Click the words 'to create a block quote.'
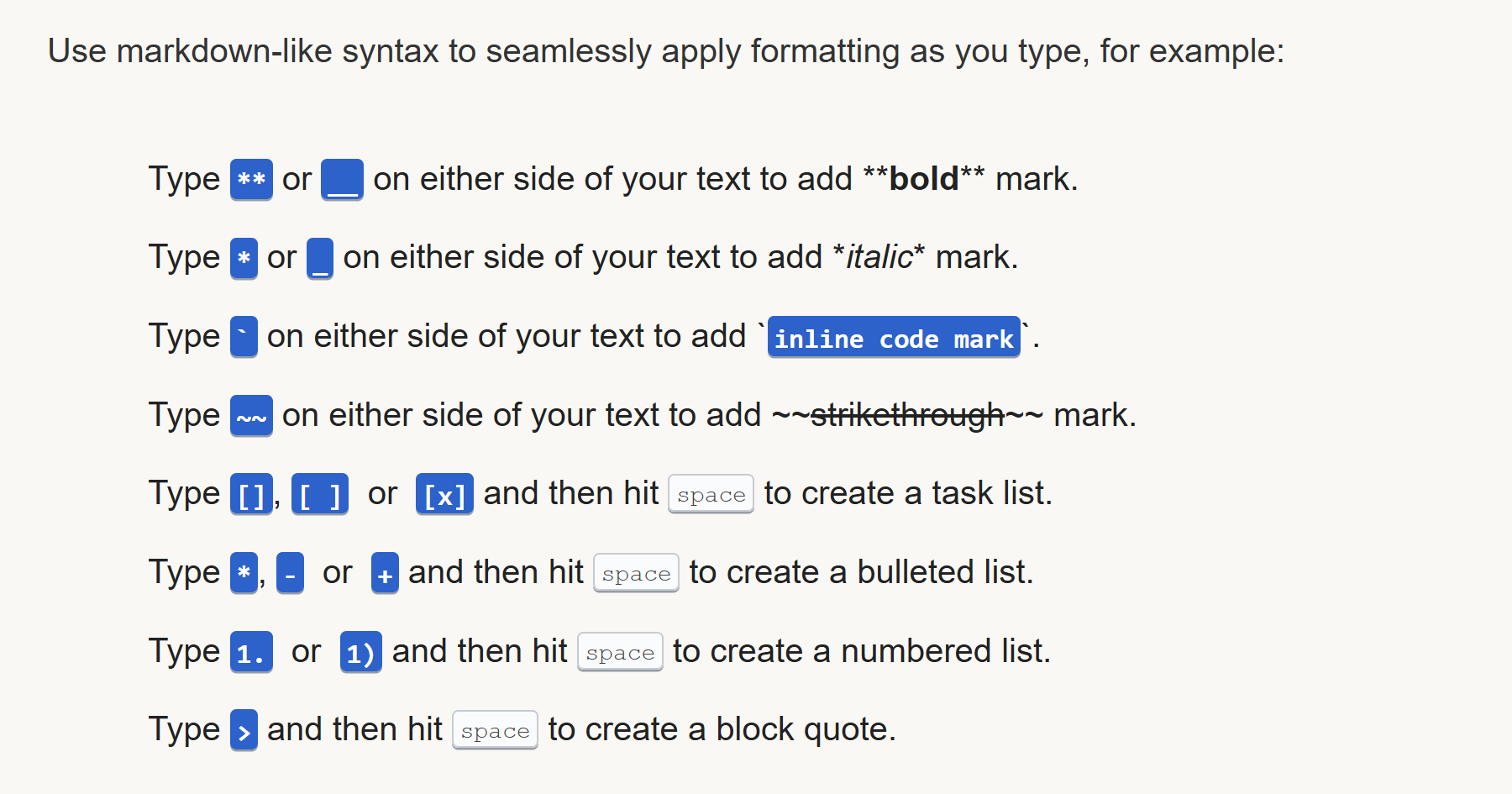Viewport: 1512px width, 794px height. [x=722, y=729]
